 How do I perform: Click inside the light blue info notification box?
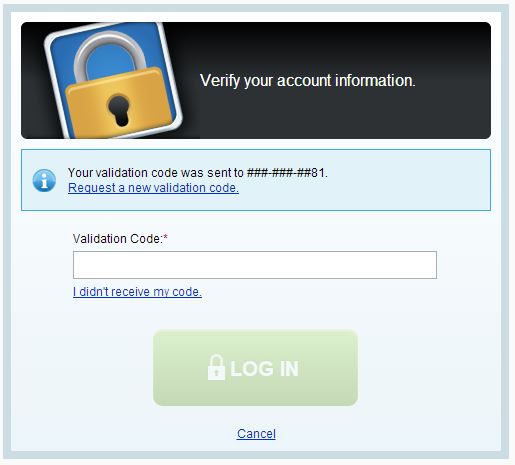[x=256, y=180]
